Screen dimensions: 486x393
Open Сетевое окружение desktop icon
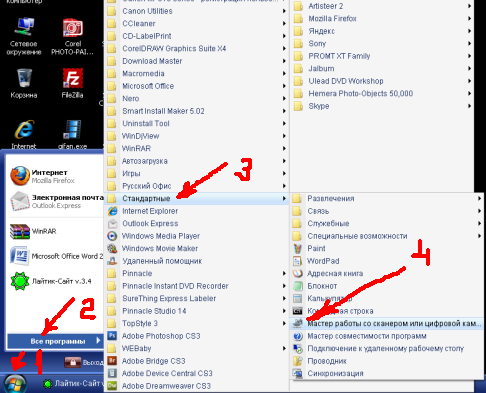click(24, 36)
